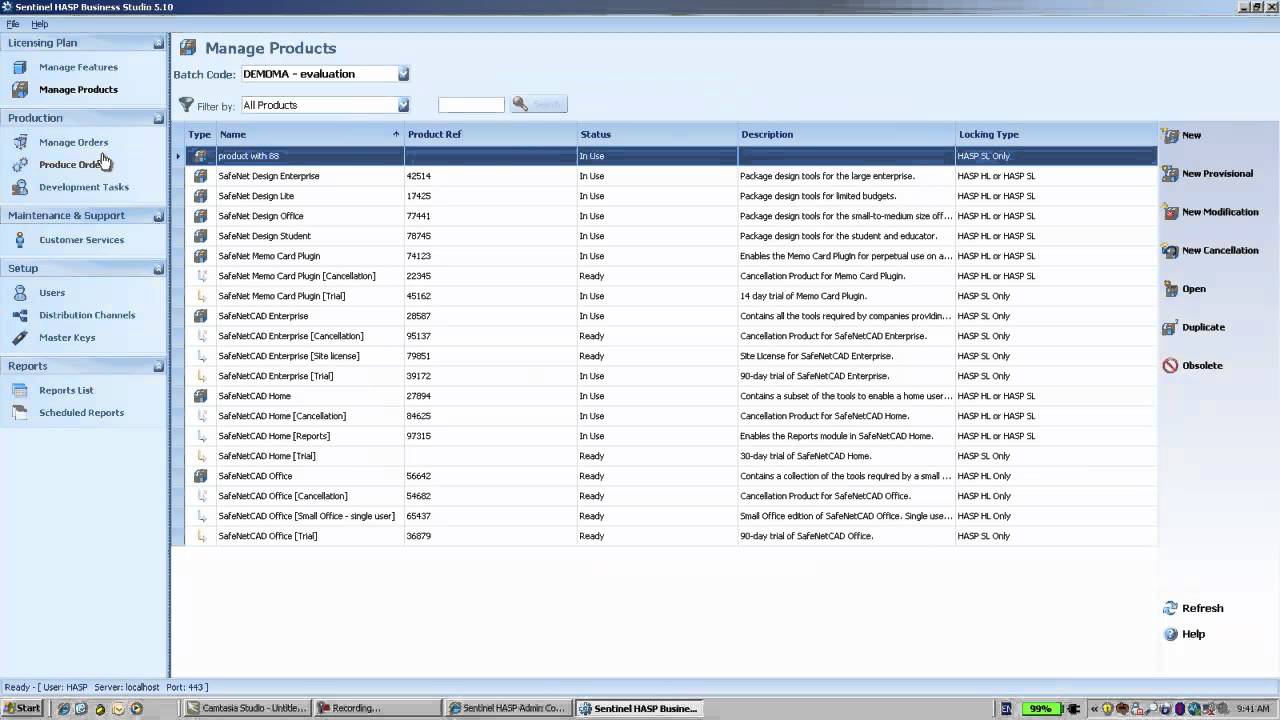1280x720 pixels.
Task: Click the Refresh icon
Action: tap(1170, 608)
